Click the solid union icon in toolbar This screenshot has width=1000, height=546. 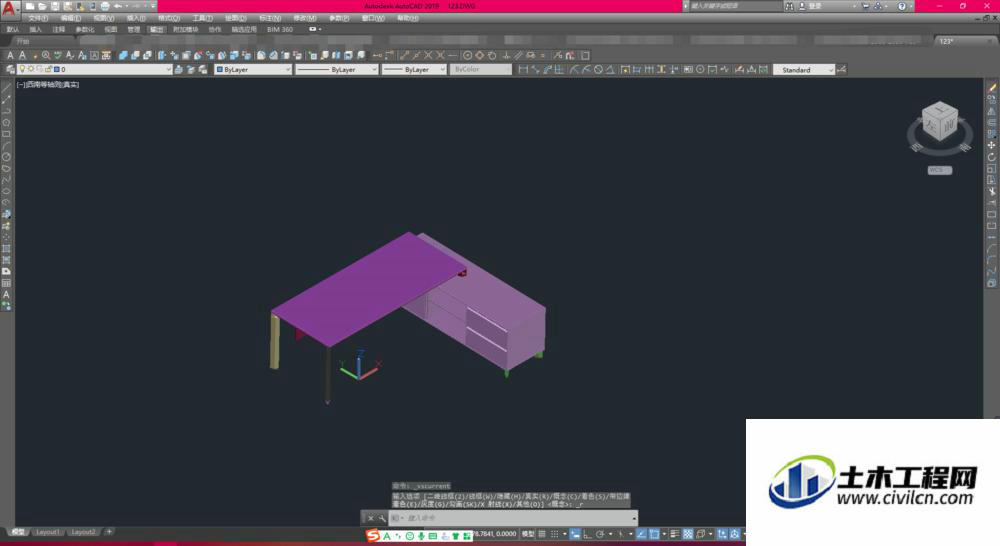123,55
